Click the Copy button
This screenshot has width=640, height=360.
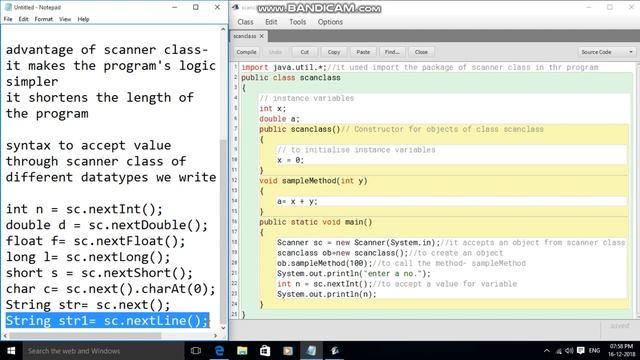pyautogui.click(x=333, y=52)
